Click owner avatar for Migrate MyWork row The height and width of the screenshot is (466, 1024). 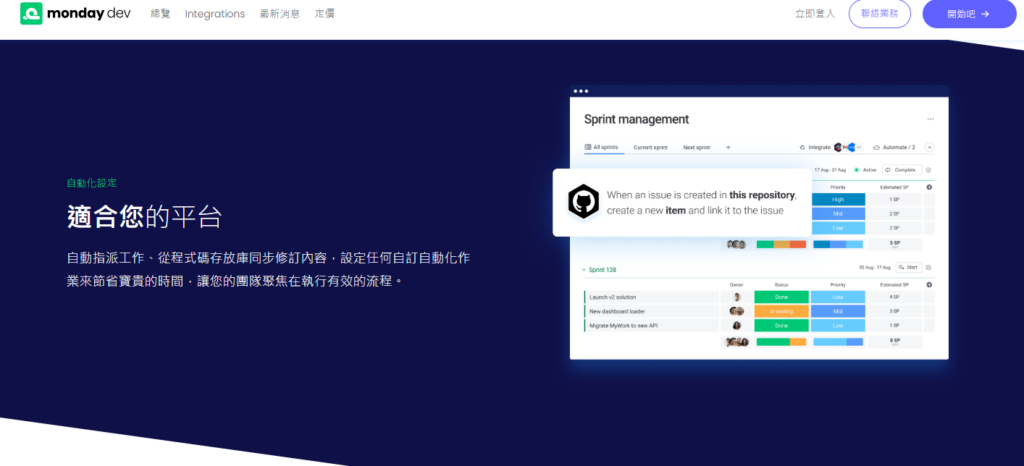click(737, 325)
